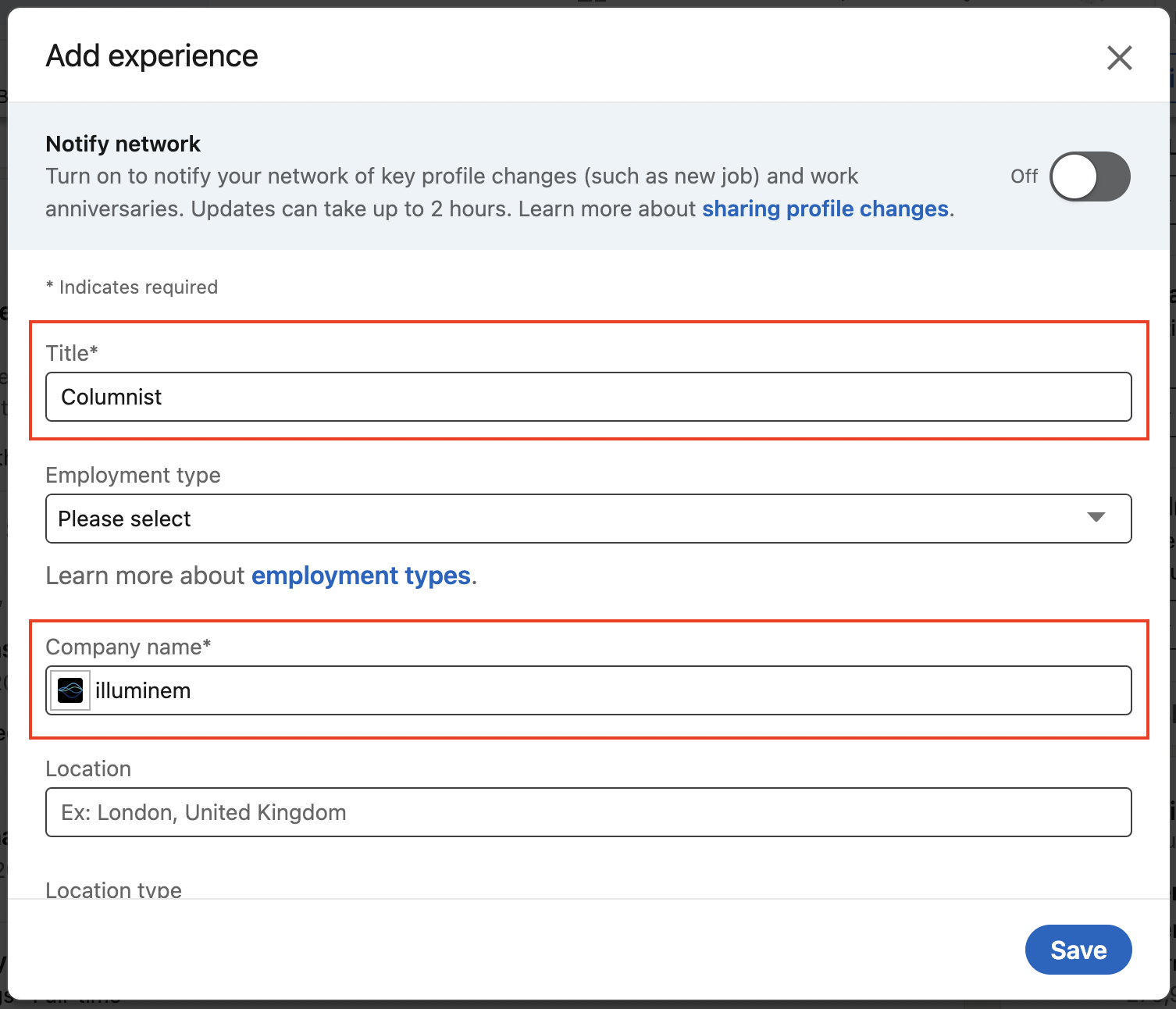The image size is (1176, 1009).
Task: Open the sharing profile changes link
Action: pos(825,209)
